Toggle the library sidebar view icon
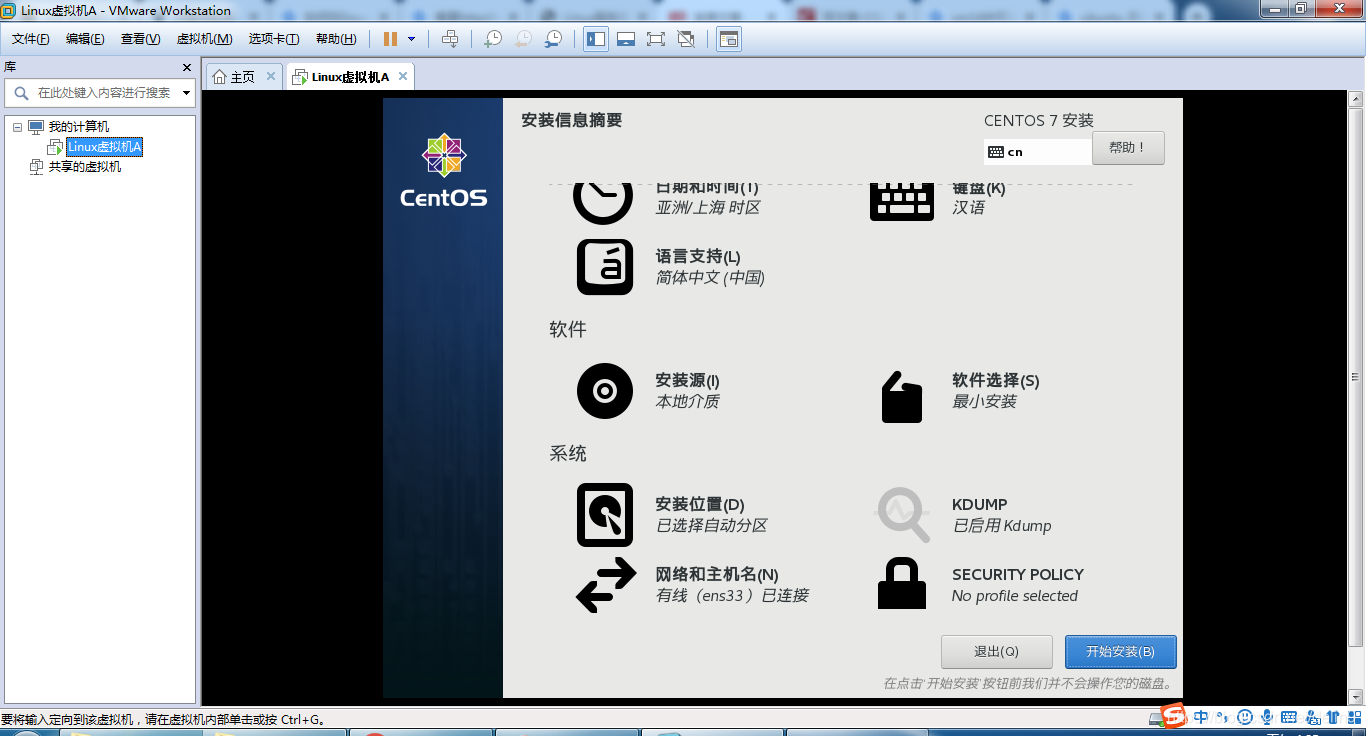The height and width of the screenshot is (736, 1366). pos(596,39)
